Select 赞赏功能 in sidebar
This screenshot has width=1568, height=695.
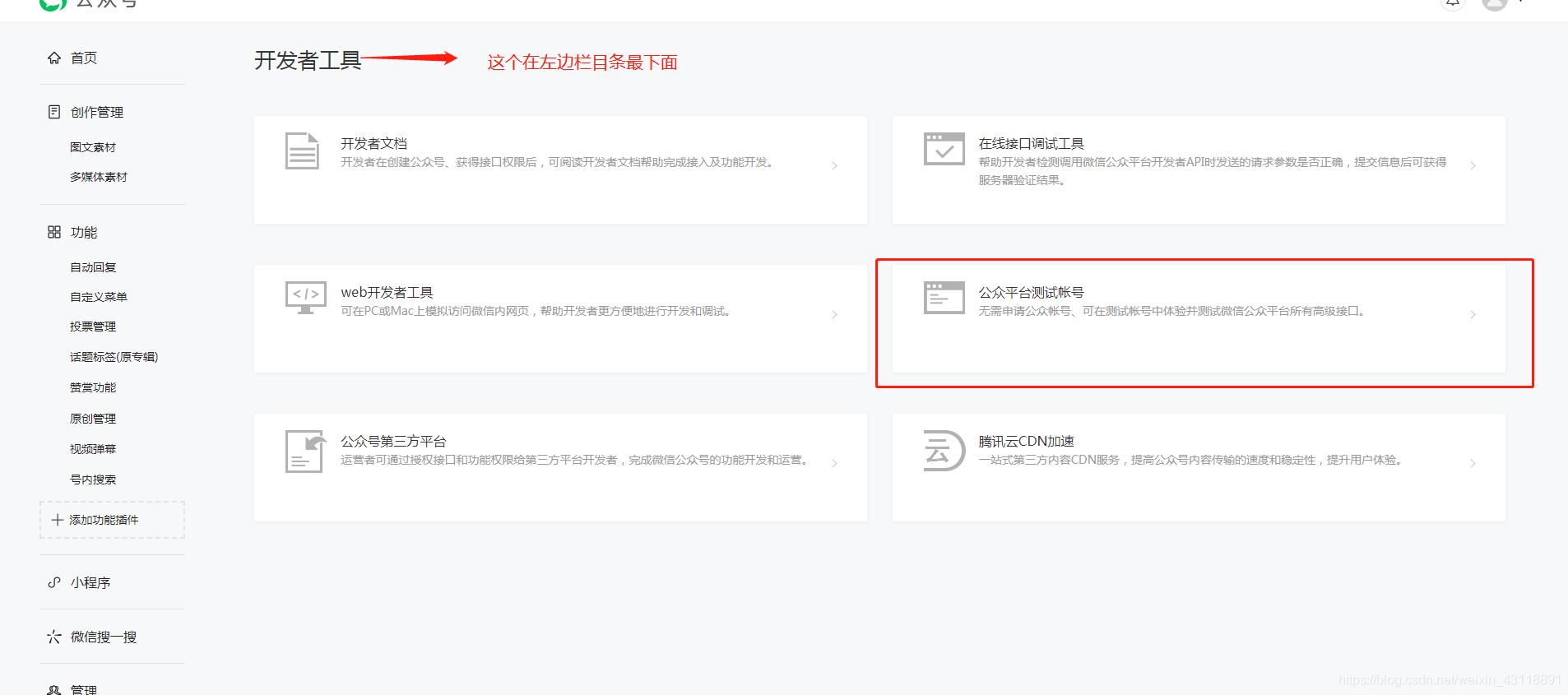pyautogui.click(x=93, y=387)
